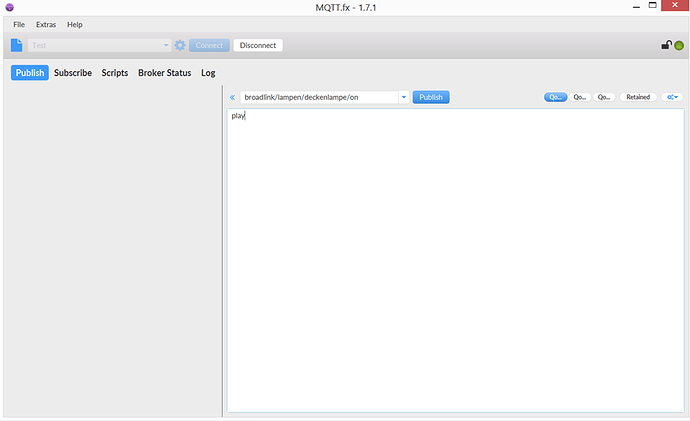The width and height of the screenshot is (690, 421).
Task: Expand the topic history dropdown arrow
Action: [x=404, y=97]
